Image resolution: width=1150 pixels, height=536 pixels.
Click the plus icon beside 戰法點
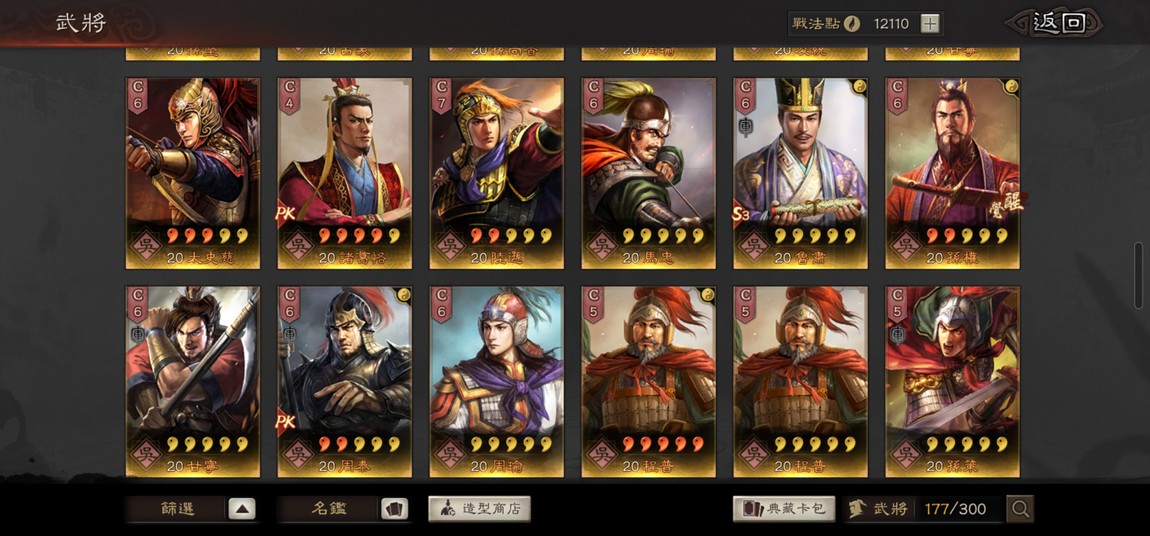tap(930, 23)
